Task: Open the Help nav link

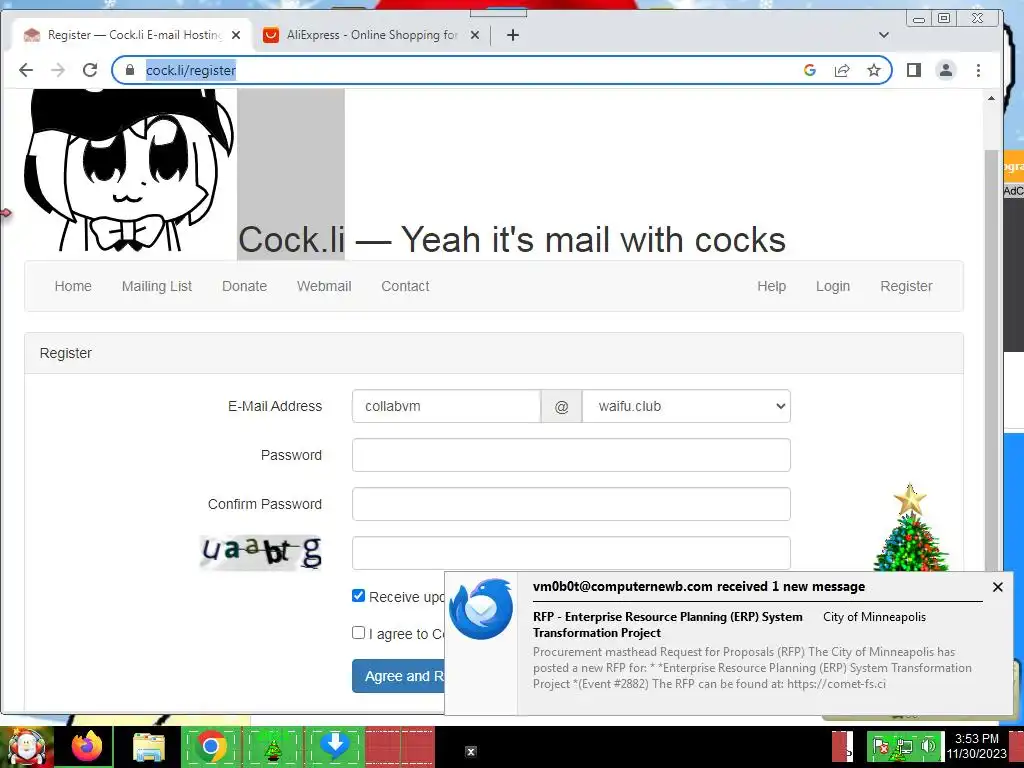Action: (x=771, y=286)
